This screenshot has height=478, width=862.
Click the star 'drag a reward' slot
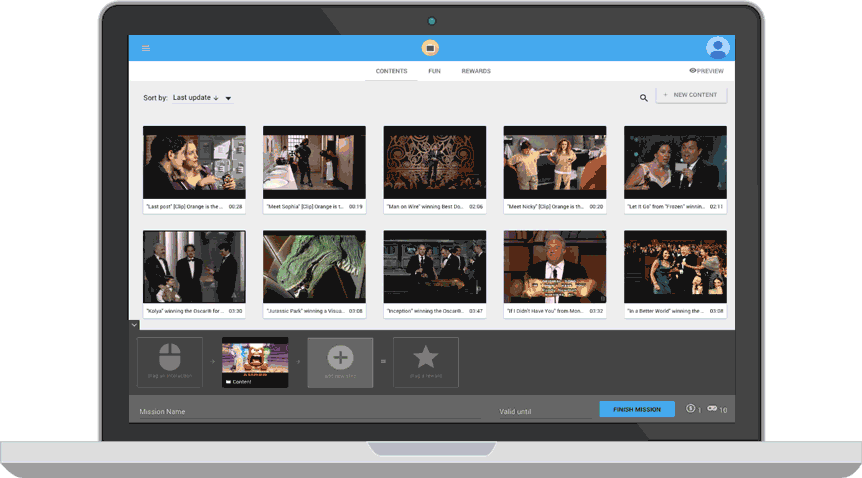coord(426,362)
